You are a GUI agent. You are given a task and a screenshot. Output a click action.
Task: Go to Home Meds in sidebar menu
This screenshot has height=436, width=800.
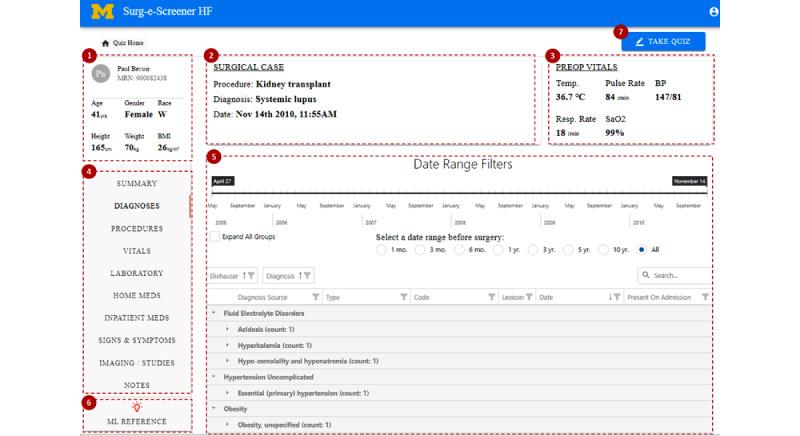(x=137, y=295)
